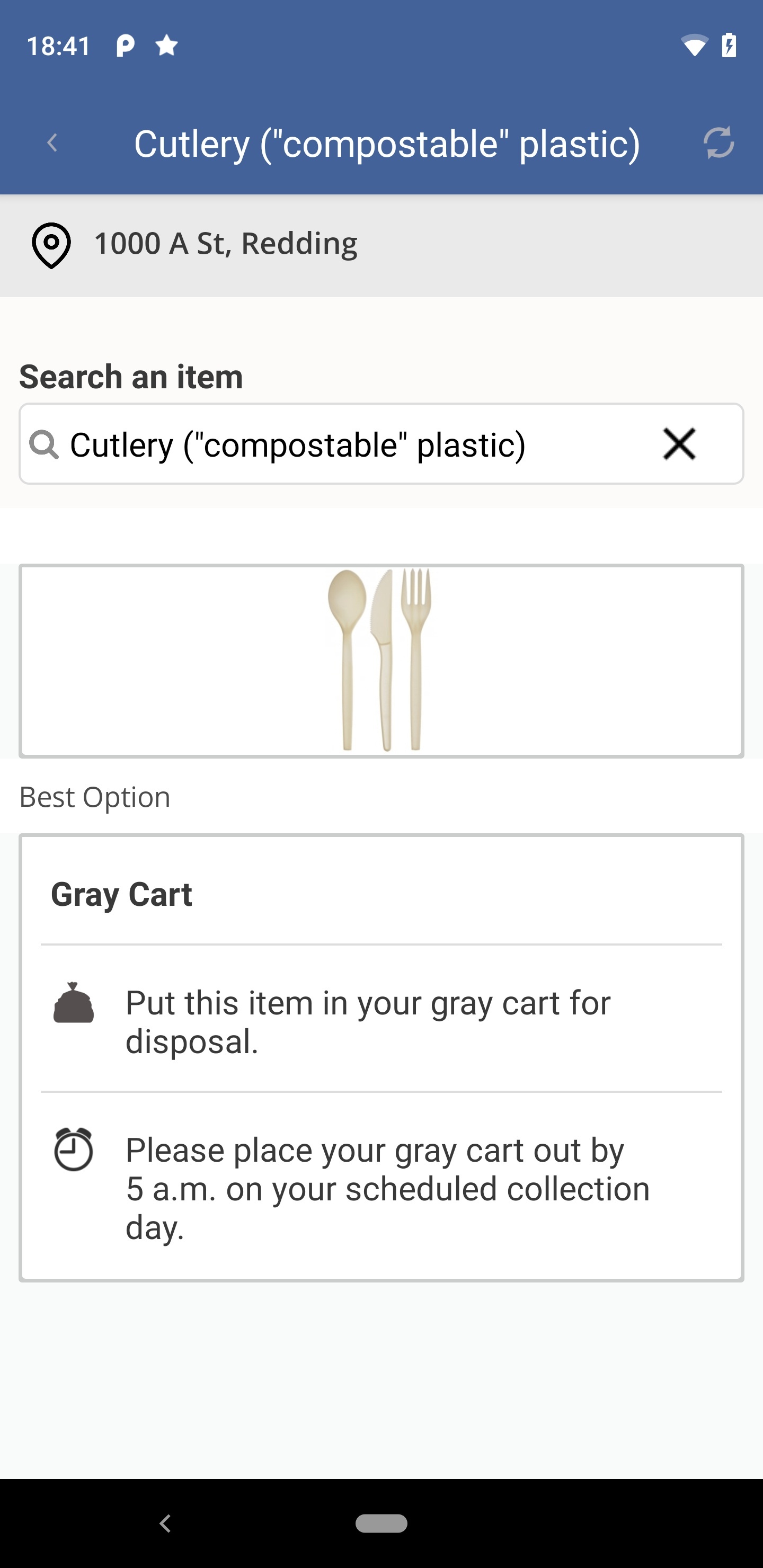
Task: Tap the trash bag disposal icon
Action: pos(73,1003)
